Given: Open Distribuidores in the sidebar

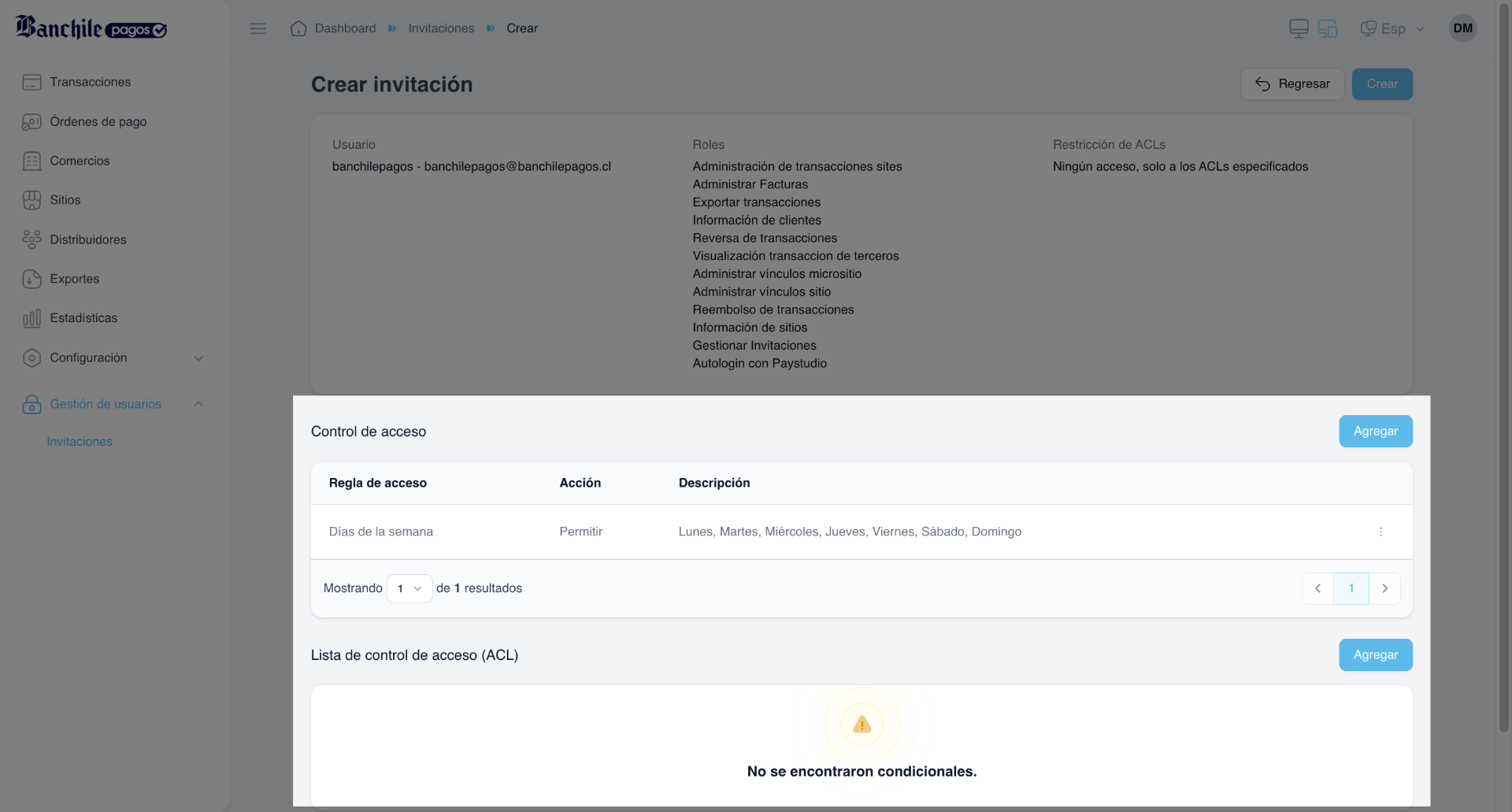Looking at the screenshot, I should 88,239.
